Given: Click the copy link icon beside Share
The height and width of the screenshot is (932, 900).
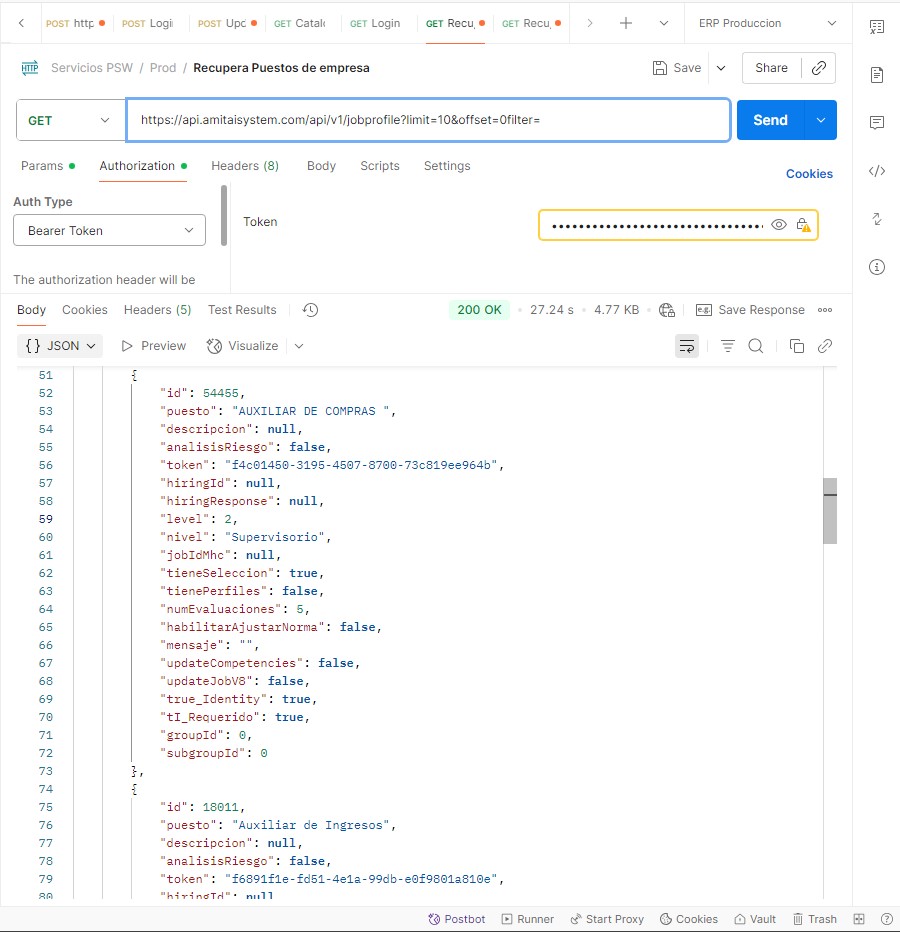Looking at the screenshot, I should pyautogui.click(x=818, y=68).
